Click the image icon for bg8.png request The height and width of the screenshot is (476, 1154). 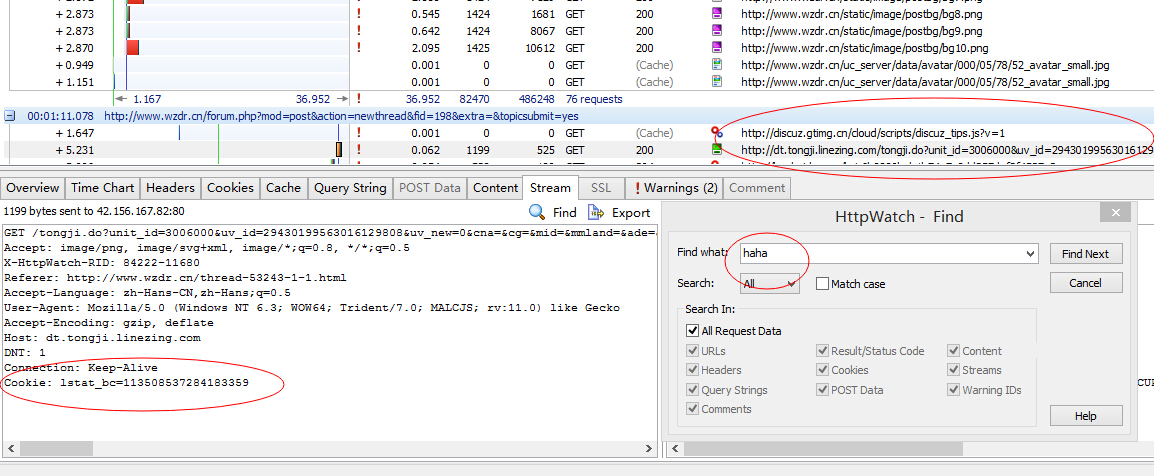pos(716,14)
